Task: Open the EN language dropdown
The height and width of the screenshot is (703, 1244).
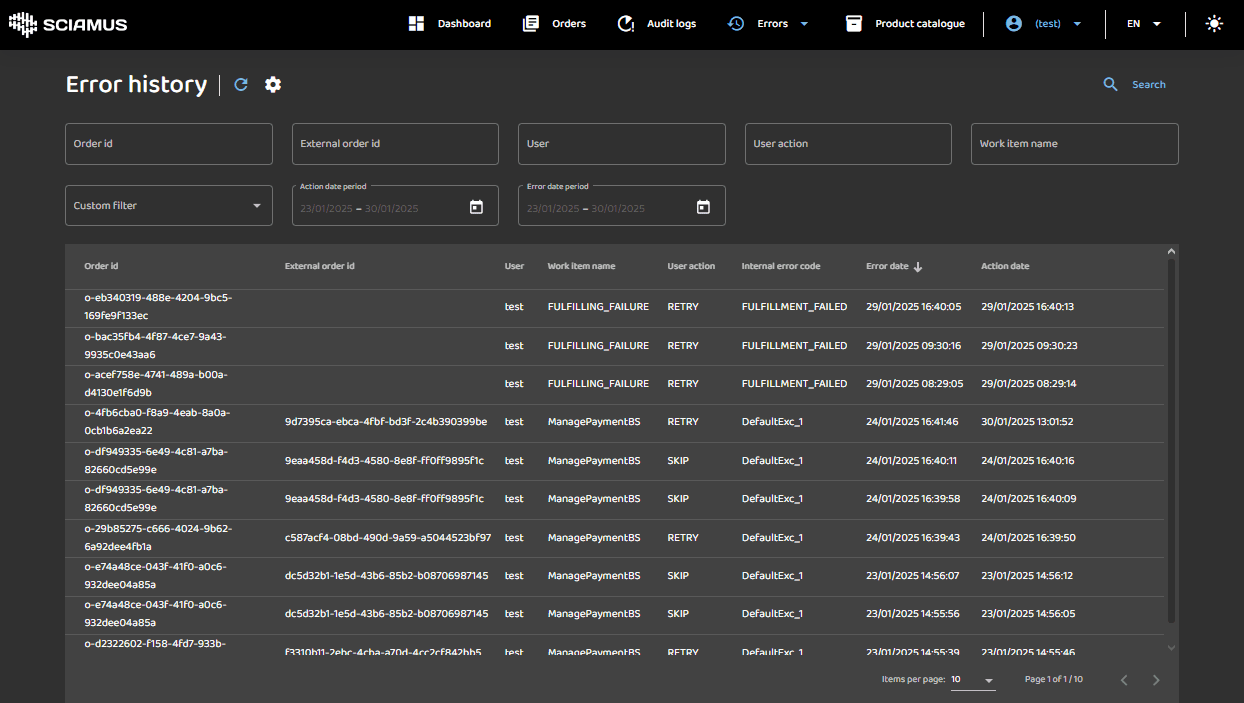Action: click(x=1144, y=24)
